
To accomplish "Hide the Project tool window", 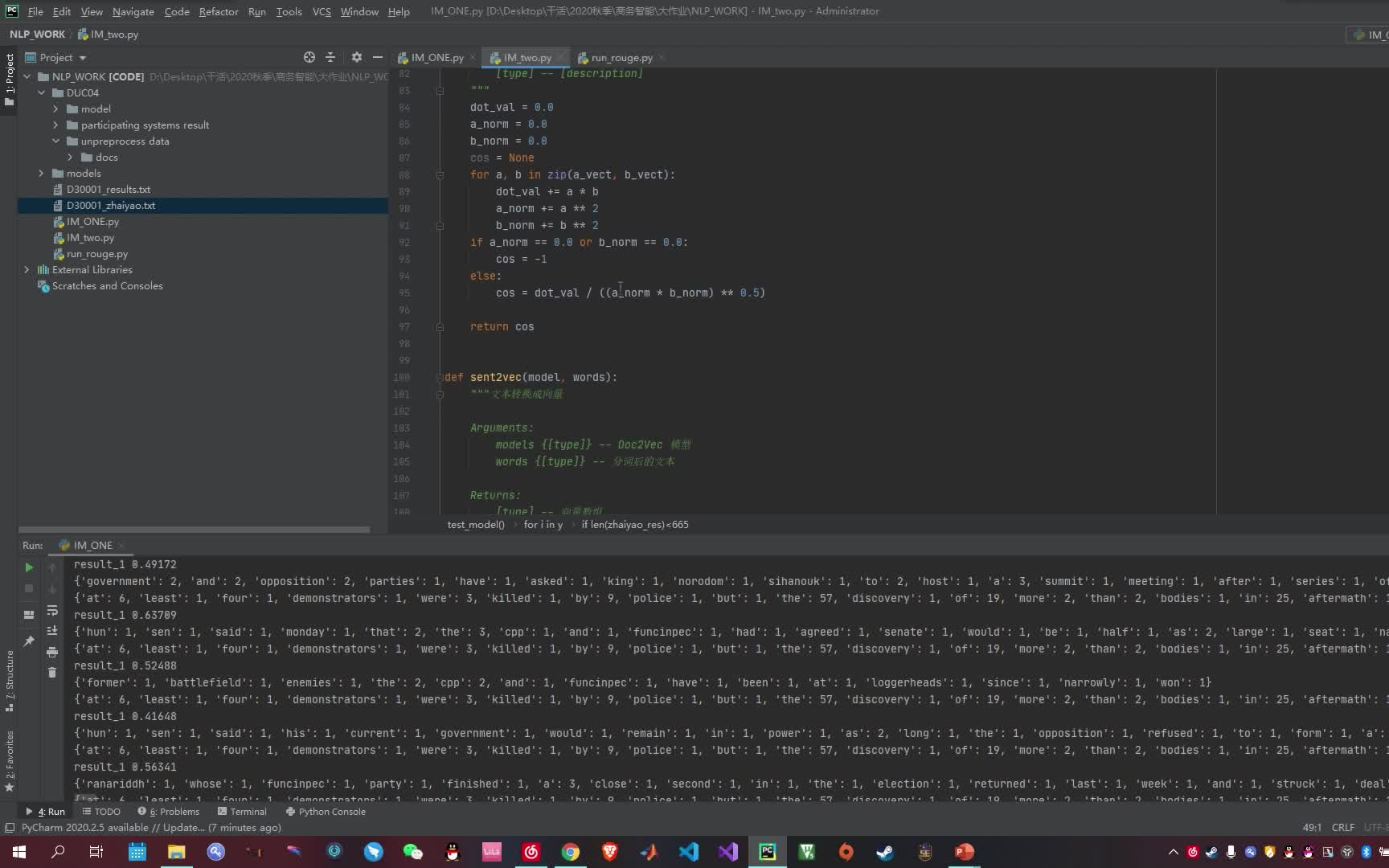I will click(378, 57).
